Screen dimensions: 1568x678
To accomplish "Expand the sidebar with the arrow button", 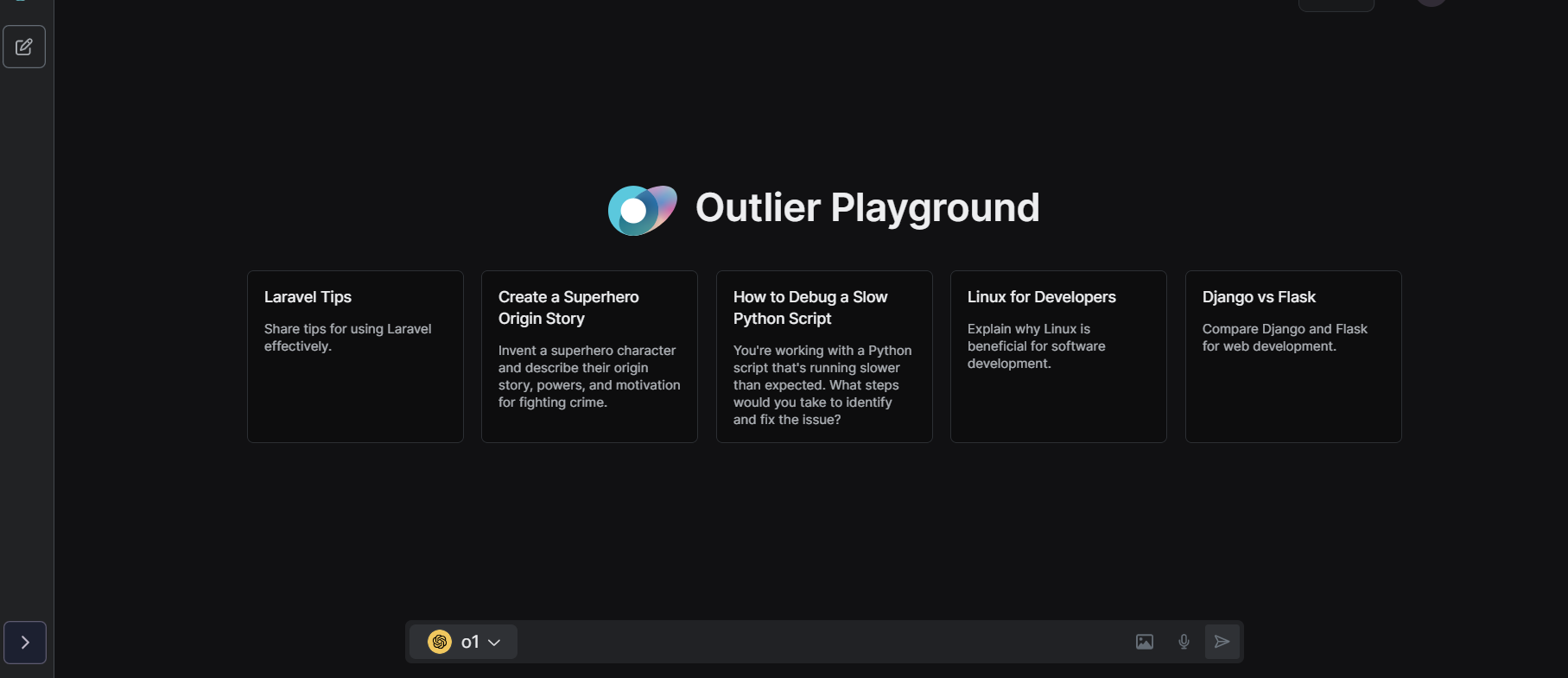I will (25, 643).
